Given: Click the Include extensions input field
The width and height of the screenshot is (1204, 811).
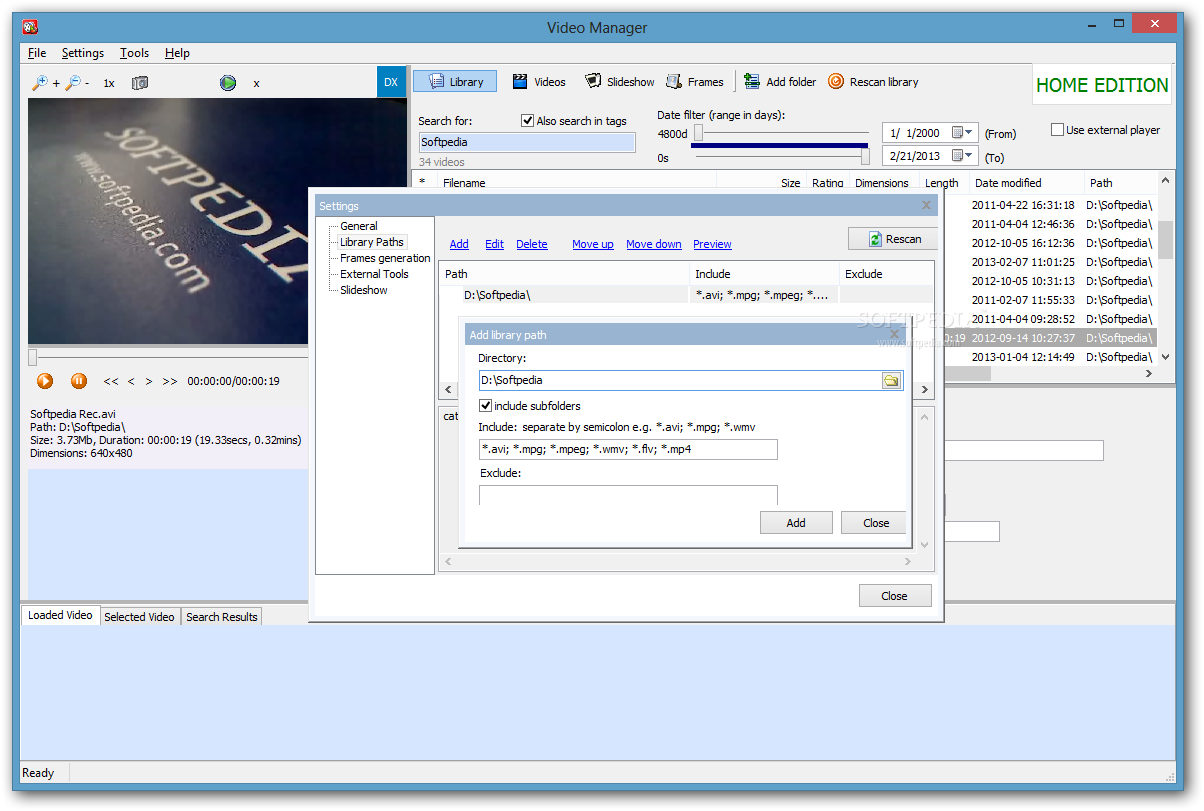Looking at the screenshot, I should (628, 449).
